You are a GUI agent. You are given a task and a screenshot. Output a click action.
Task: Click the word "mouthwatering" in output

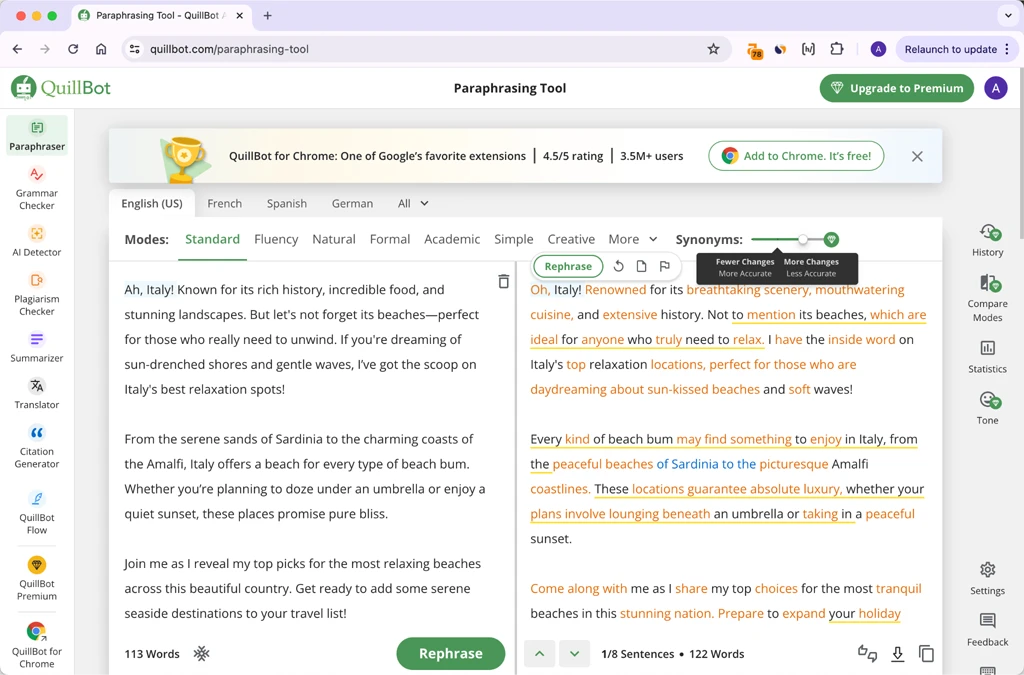[859, 290]
